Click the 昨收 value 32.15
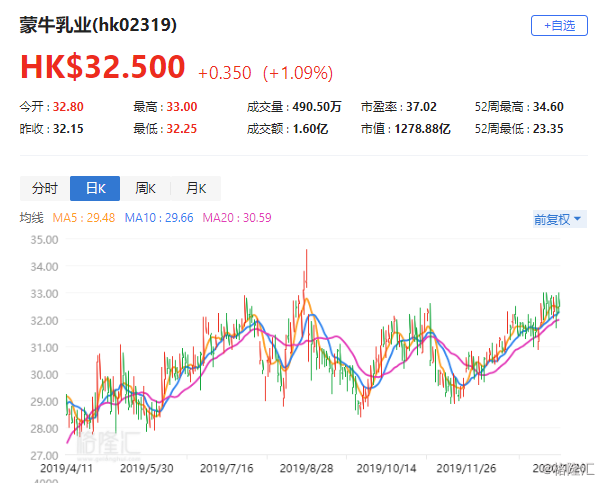 coord(68,129)
